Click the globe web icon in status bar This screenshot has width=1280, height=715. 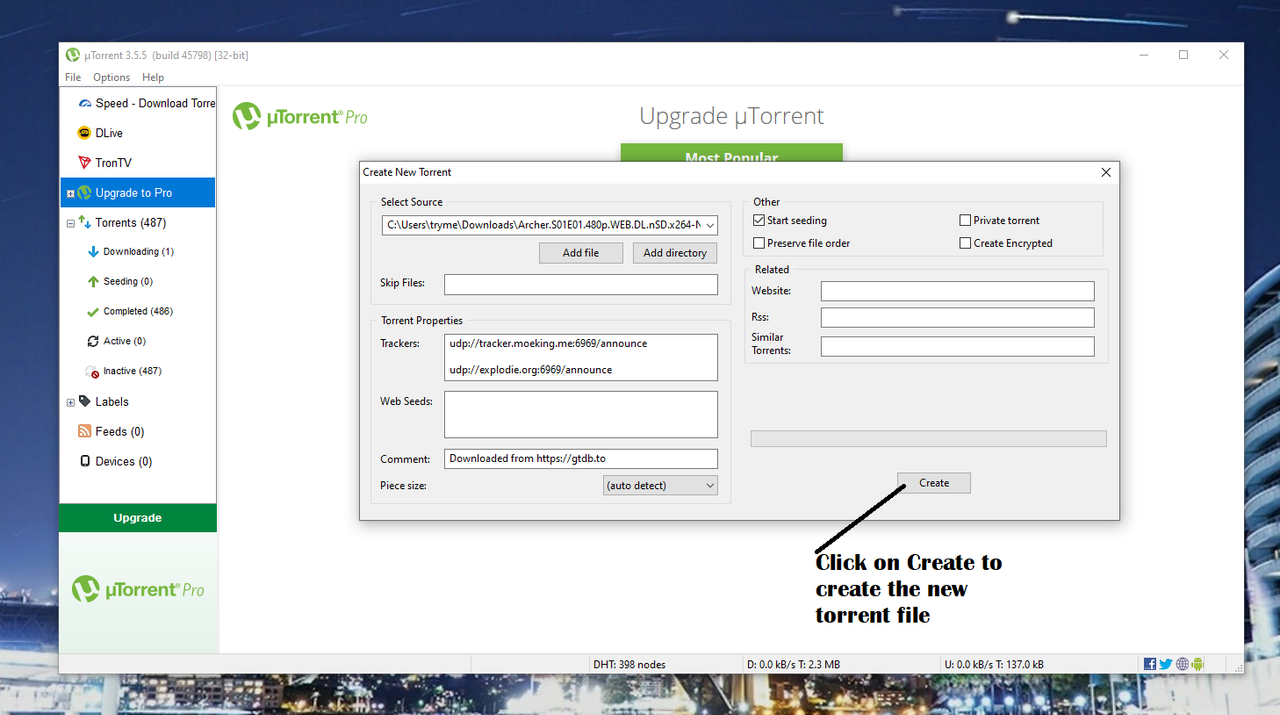pyautogui.click(x=1183, y=664)
